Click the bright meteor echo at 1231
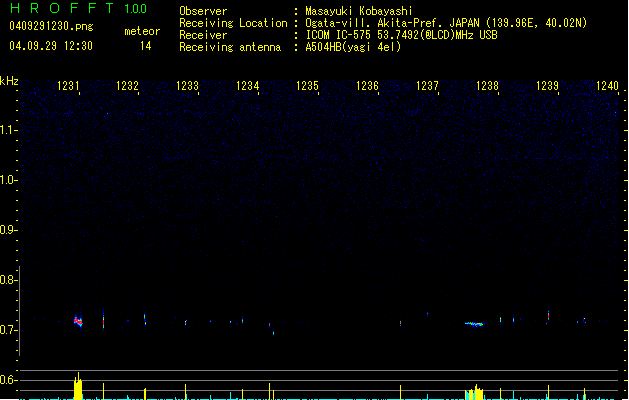Screen dimensions: 629x400 click(x=78, y=321)
